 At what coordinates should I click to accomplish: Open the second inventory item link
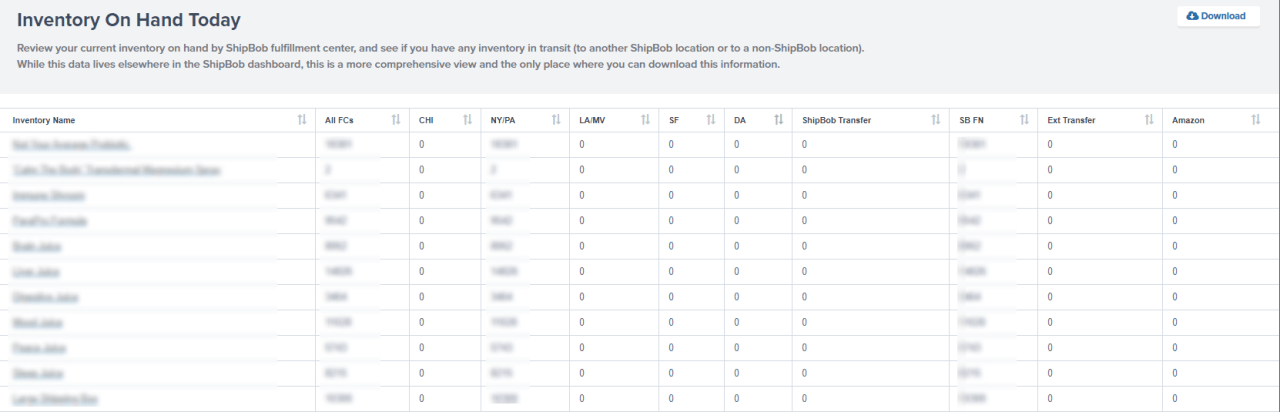pyautogui.click(x=116, y=171)
